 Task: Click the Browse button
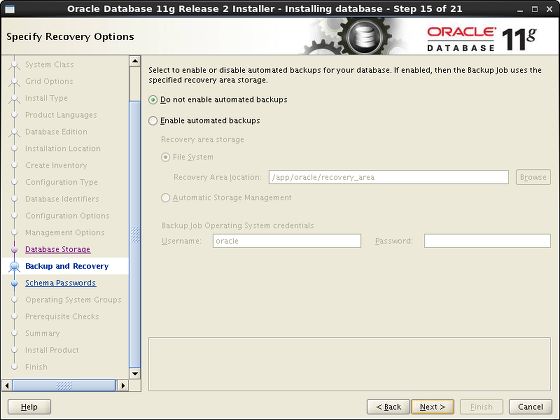pos(533,177)
